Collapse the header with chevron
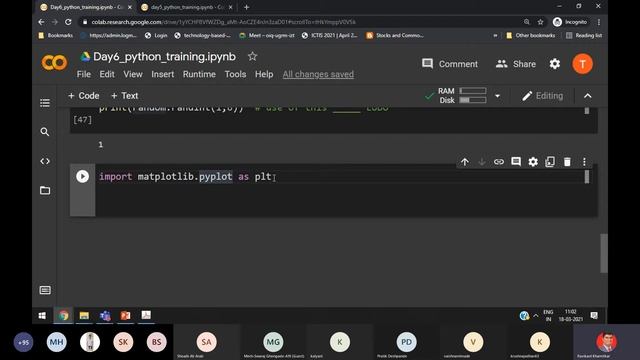This screenshot has height=360, width=640. (587, 96)
